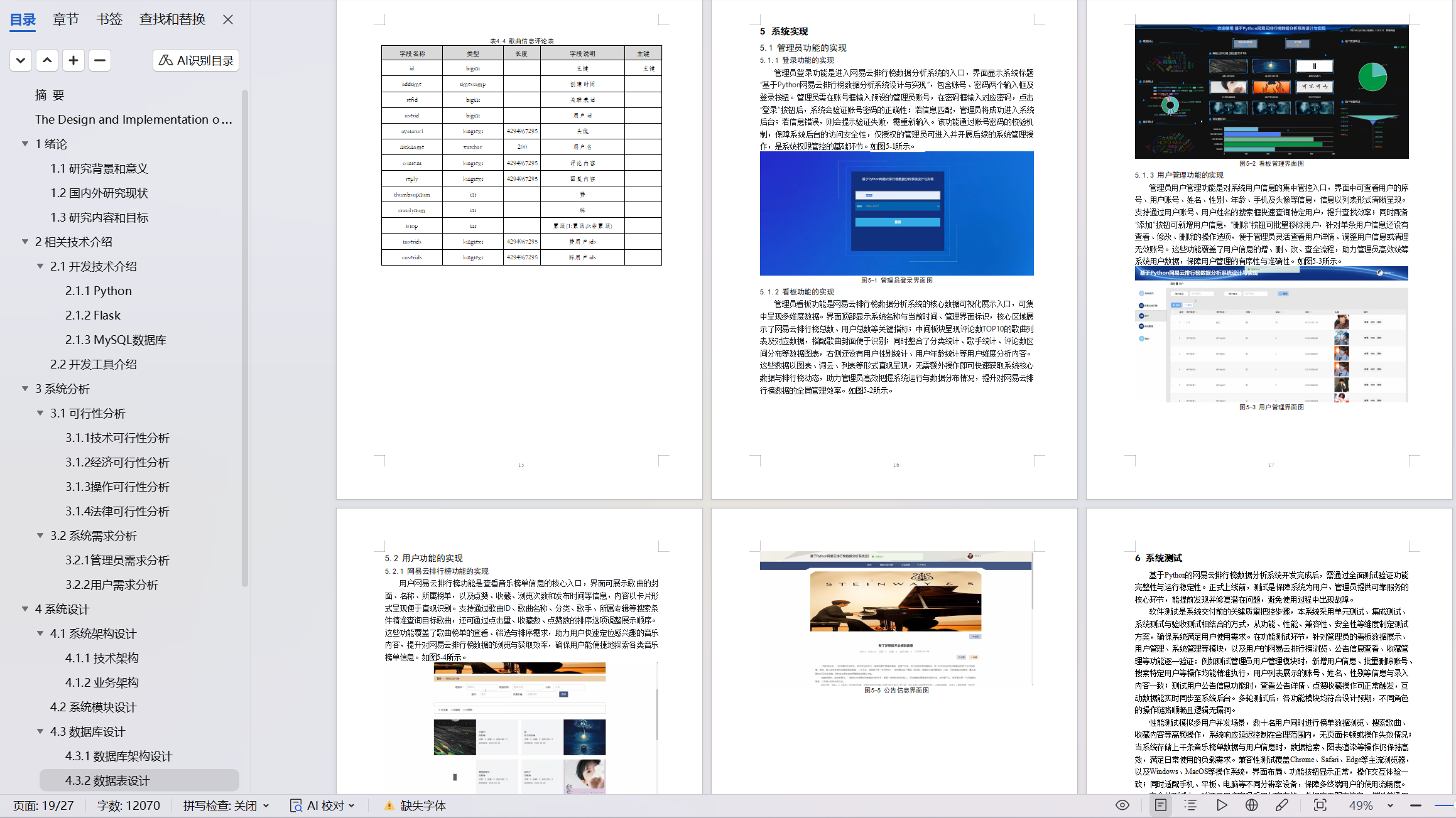Click the fit-page zoom icon
The height and width of the screenshot is (818, 1456).
[1320, 805]
